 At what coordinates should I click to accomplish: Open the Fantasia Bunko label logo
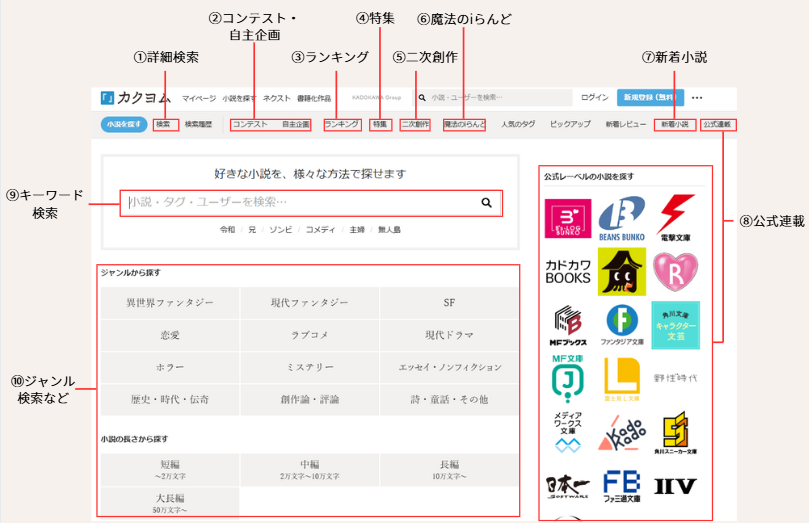click(x=621, y=325)
